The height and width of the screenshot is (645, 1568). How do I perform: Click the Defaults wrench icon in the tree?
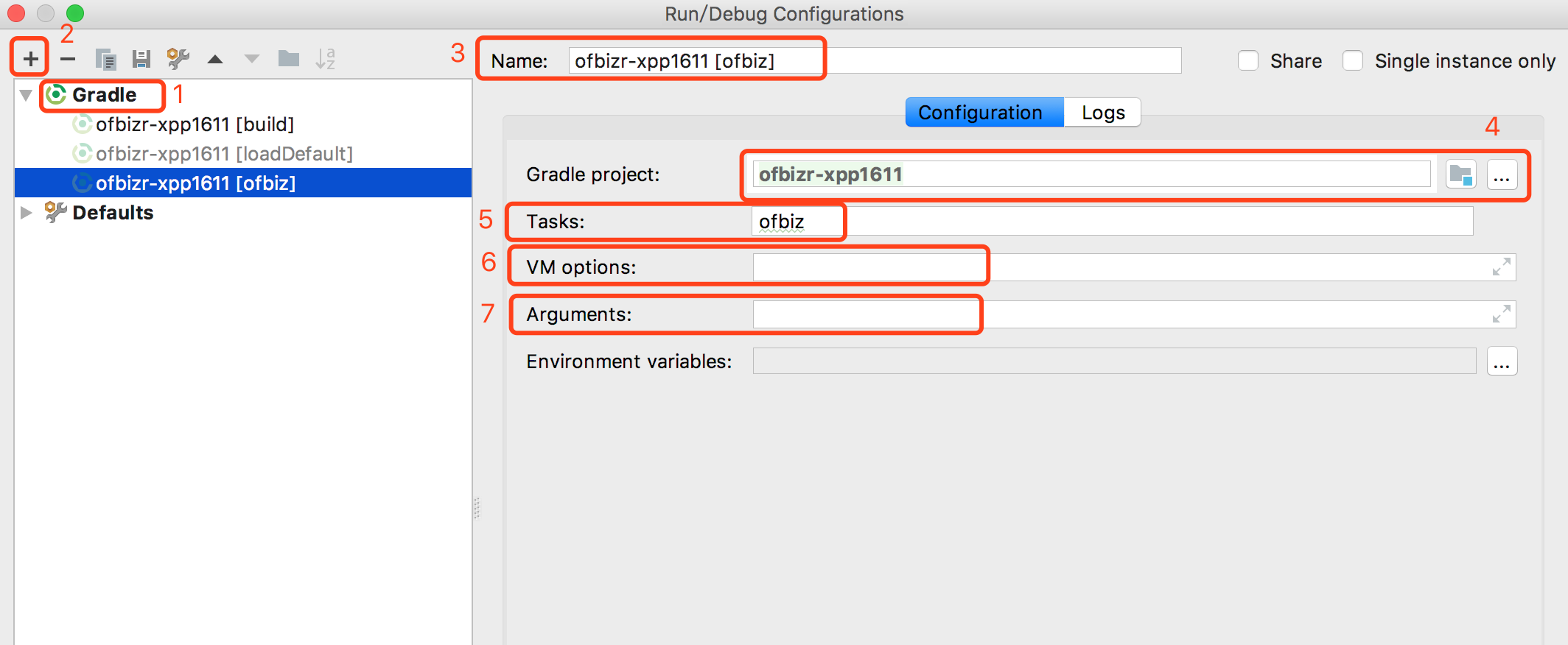click(55, 212)
